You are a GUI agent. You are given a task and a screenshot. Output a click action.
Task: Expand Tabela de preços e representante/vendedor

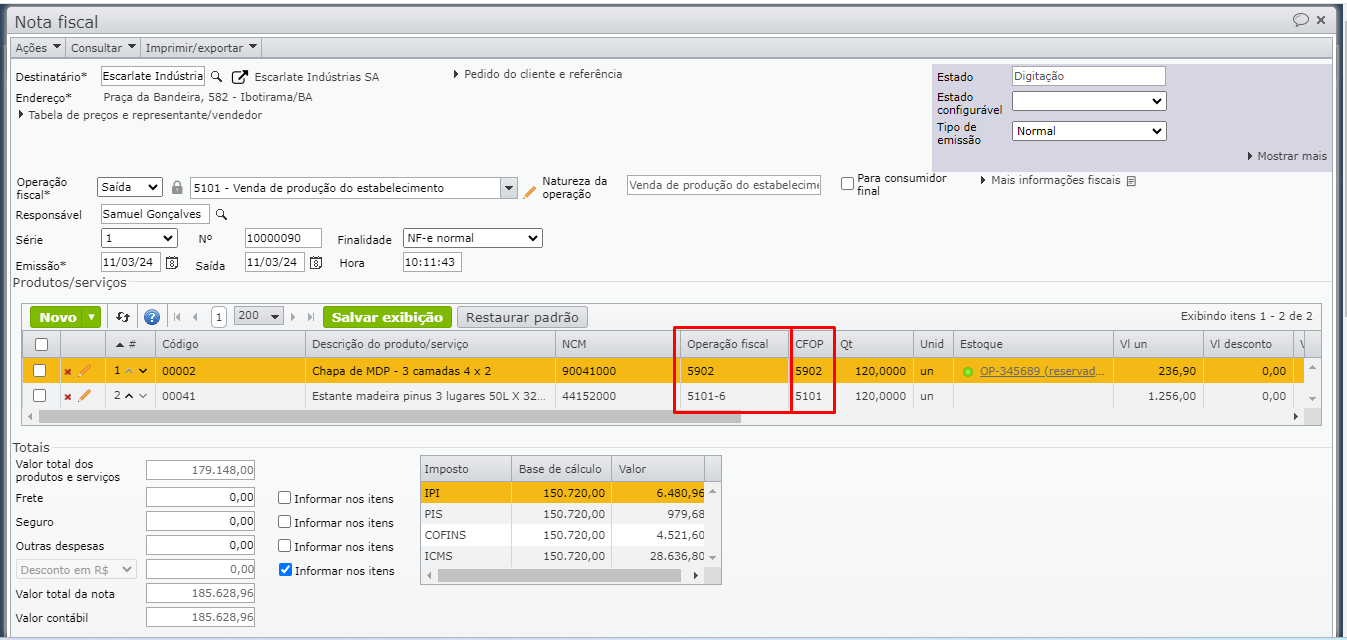[x=140, y=115]
